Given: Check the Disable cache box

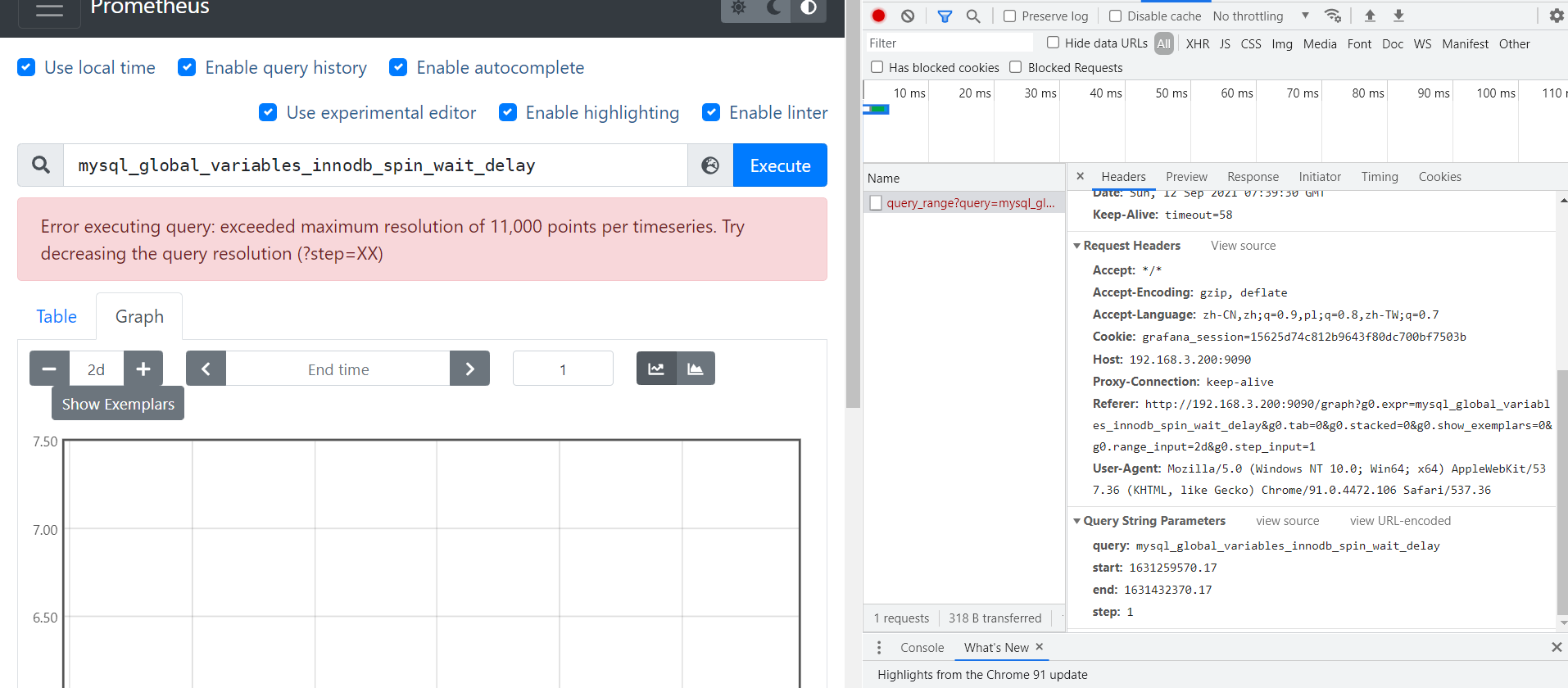Looking at the screenshot, I should point(1115,16).
